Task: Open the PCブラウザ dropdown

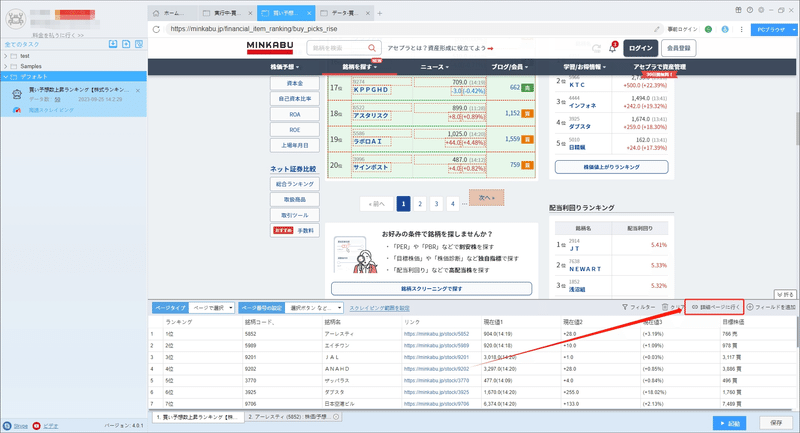Action: pos(793,30)
